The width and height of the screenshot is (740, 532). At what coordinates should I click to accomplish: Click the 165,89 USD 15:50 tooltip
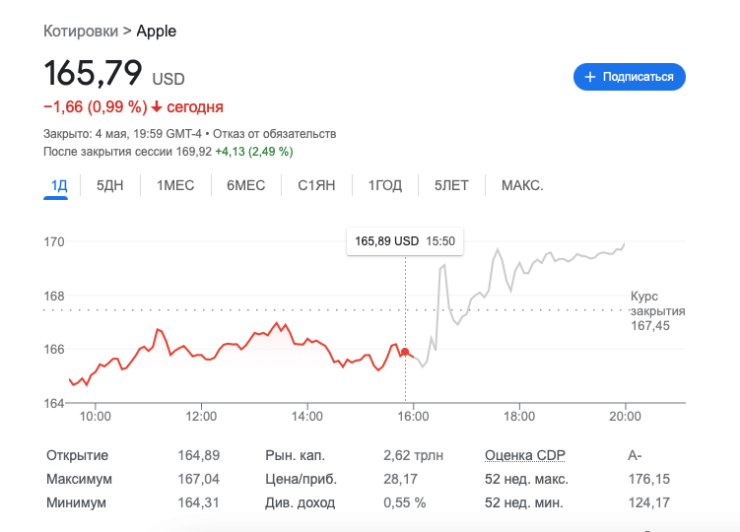click(405, 241)
